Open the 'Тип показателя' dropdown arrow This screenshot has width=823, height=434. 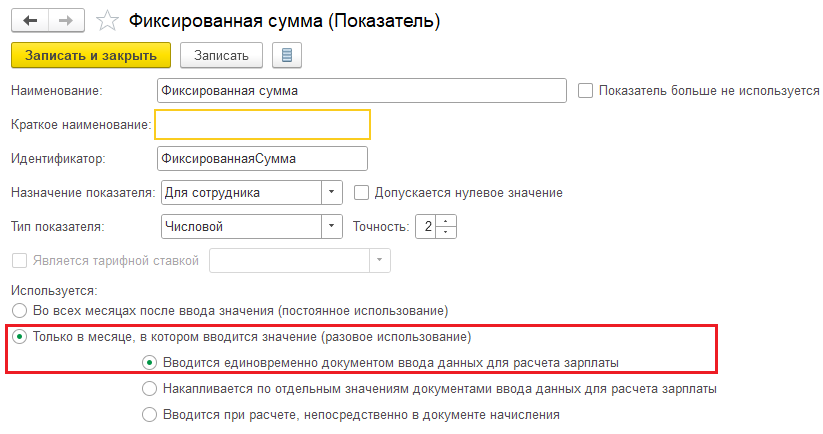(x=331, y=227)
